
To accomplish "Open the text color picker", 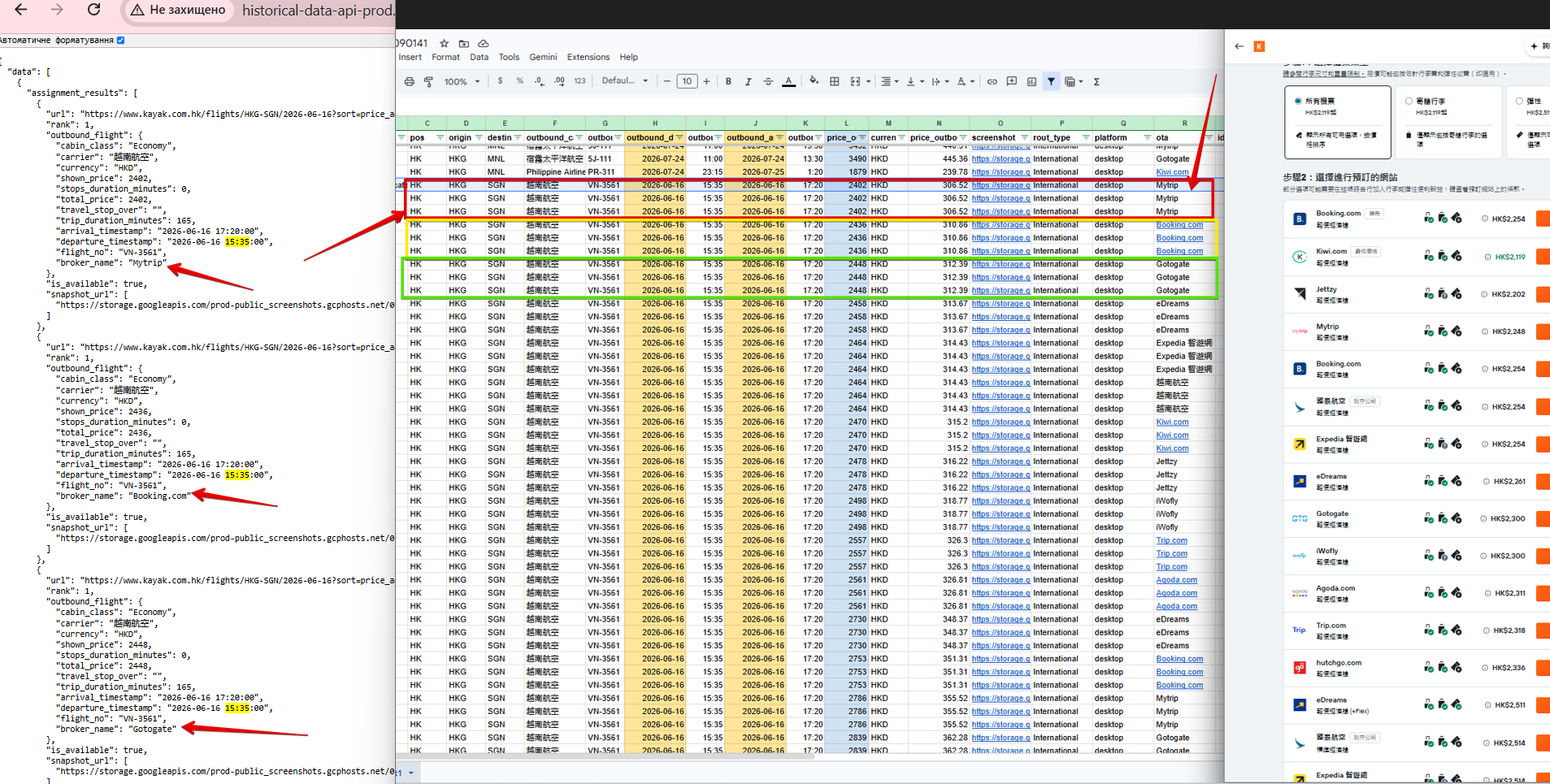I will coord(788,81).
